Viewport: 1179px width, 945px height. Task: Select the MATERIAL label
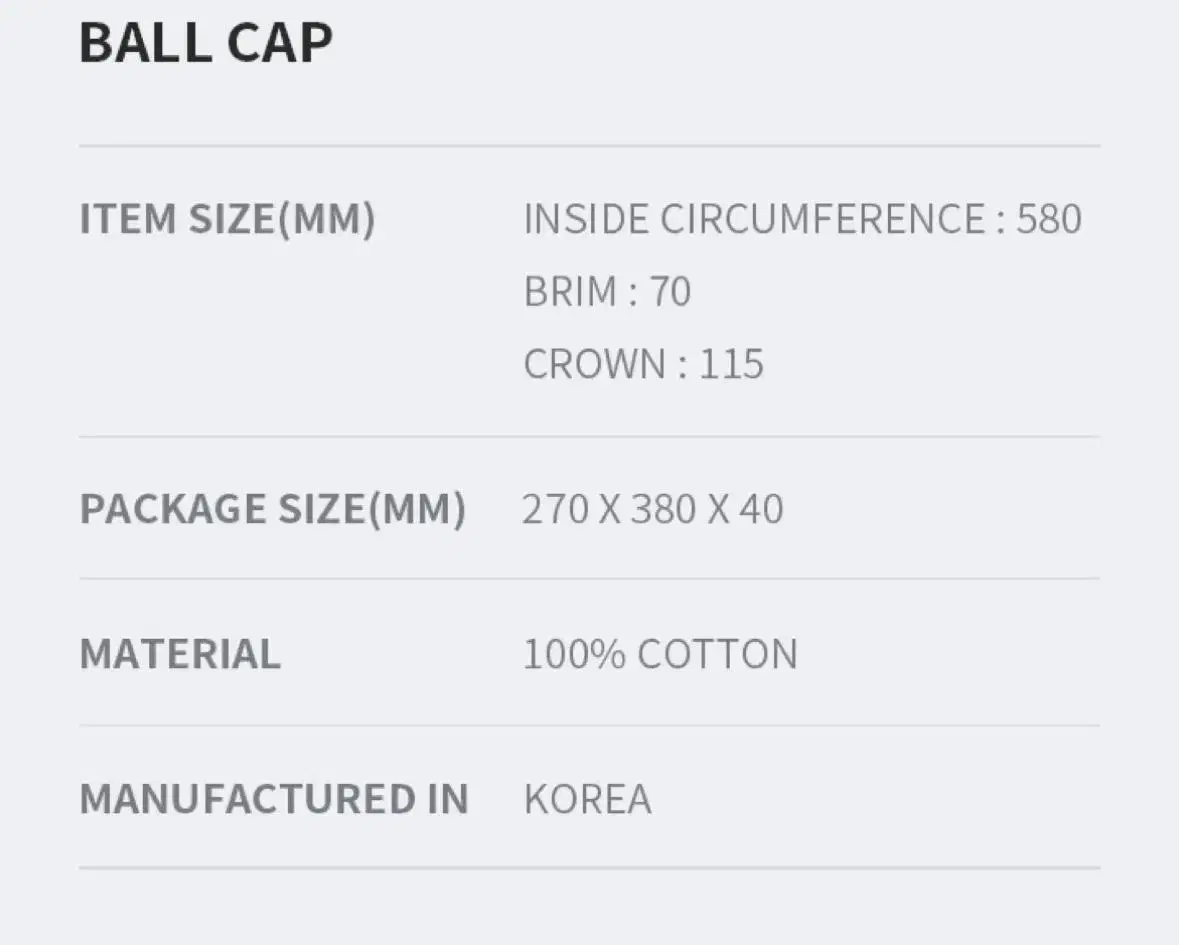(180, 654)
